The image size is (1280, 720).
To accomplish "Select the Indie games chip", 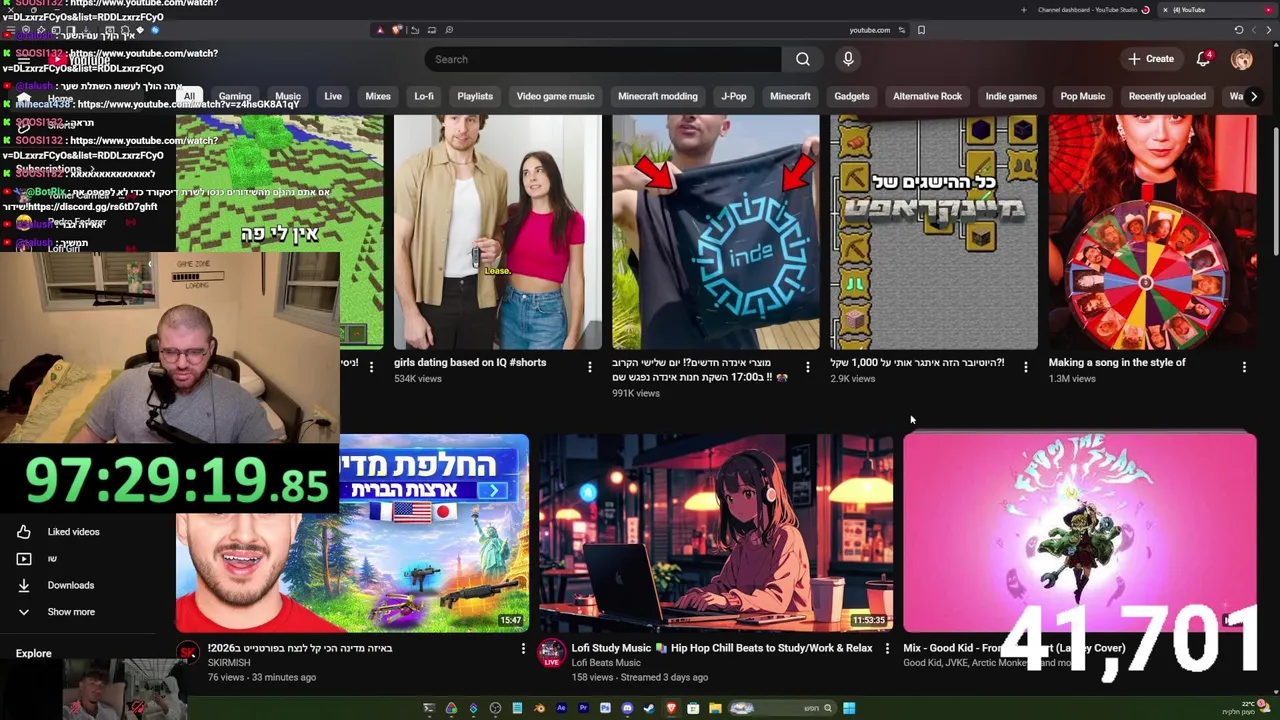I will click(x=1011, y=96).
